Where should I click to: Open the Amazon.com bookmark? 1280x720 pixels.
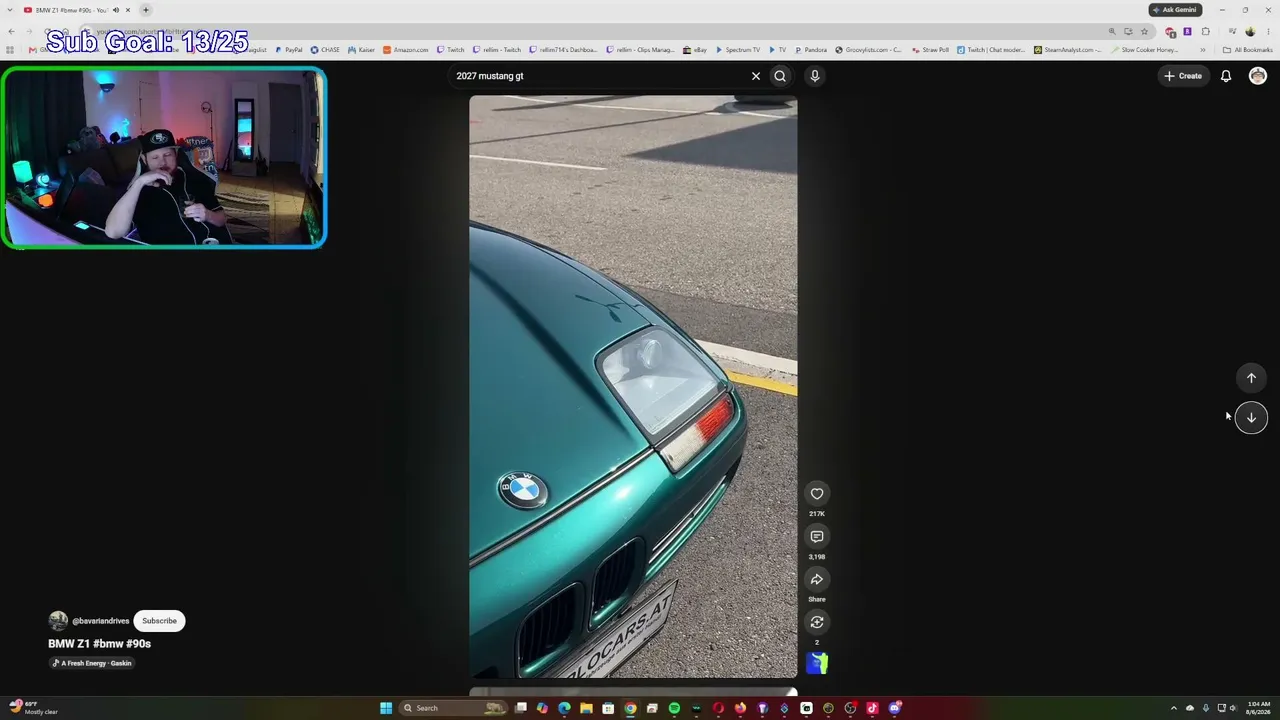(x=406, y=49)
